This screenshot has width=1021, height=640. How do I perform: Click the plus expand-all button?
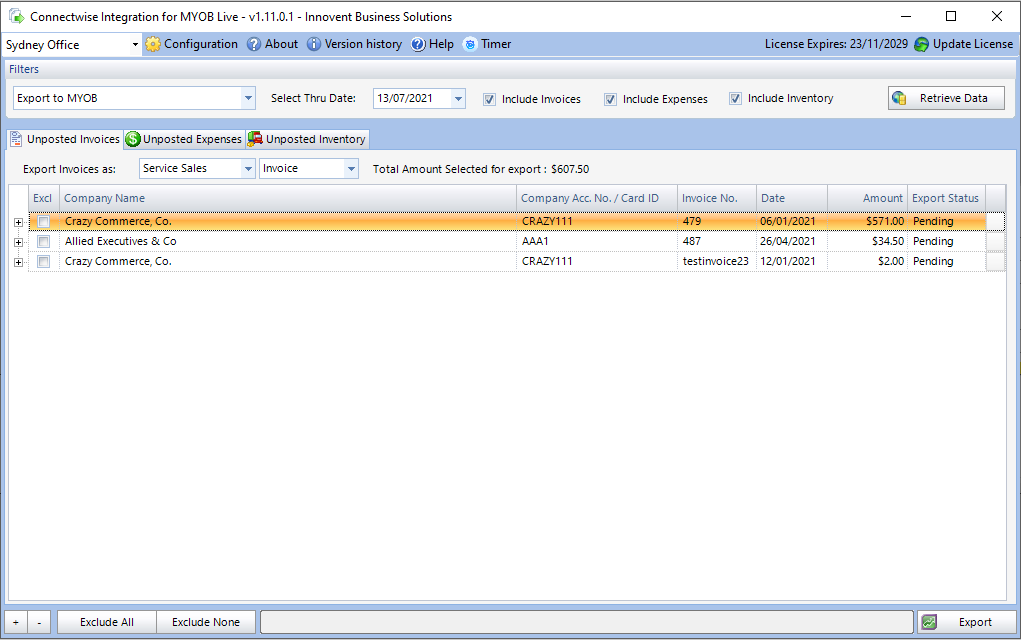pyautogui.click(x=16, y=622)
